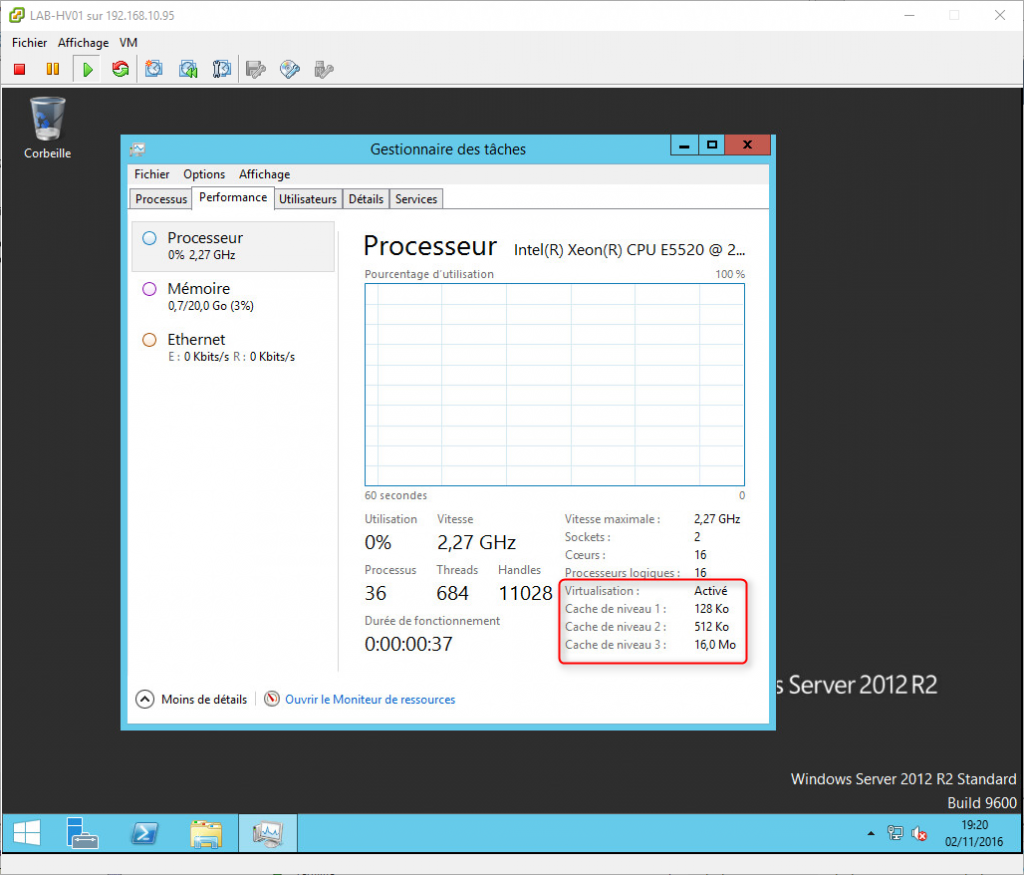Open Task Manager's Options menu

204,174
